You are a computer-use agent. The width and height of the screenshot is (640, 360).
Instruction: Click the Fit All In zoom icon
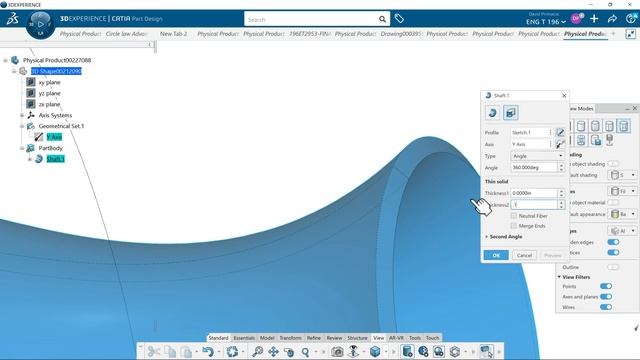coord(257,351)
